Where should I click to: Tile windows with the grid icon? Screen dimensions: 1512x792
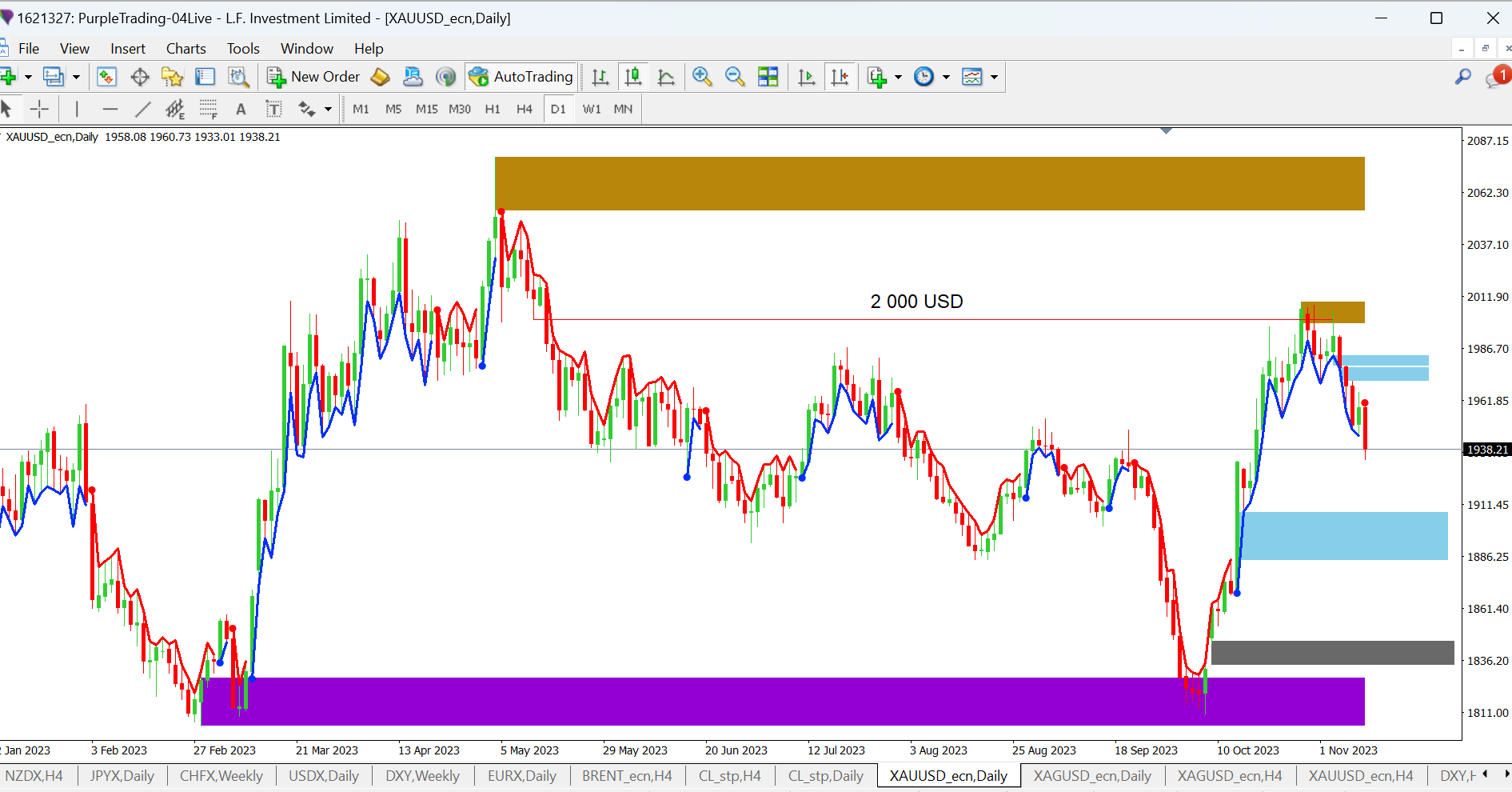(768, 77)
